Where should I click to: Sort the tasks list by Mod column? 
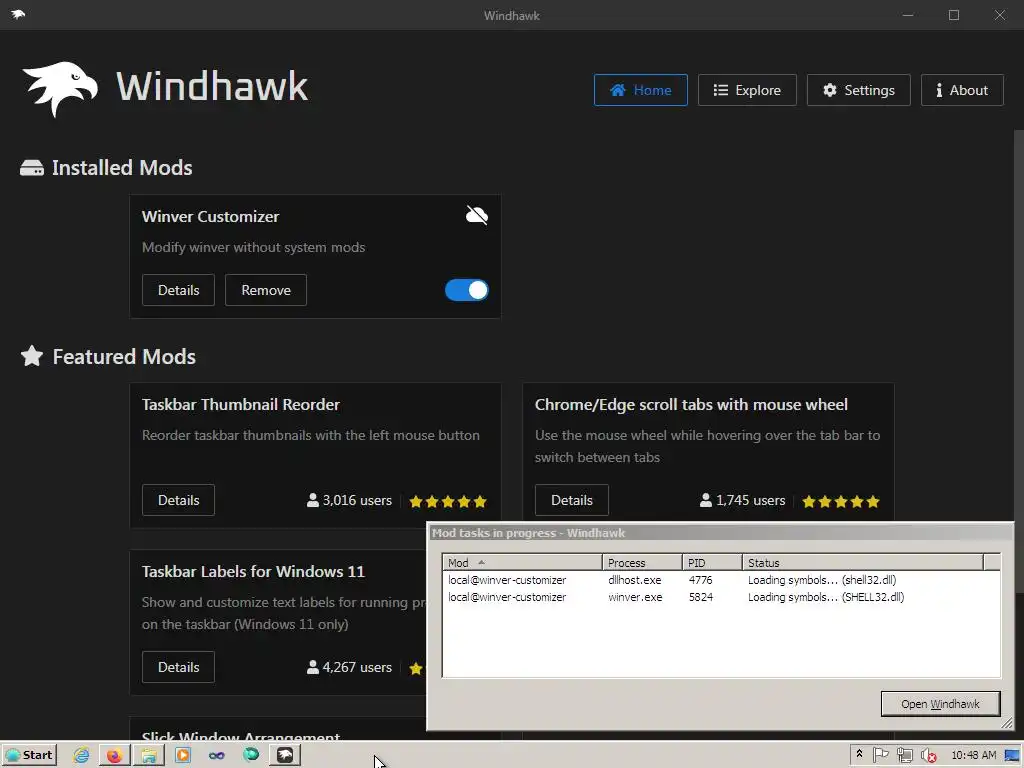tap(522, 562)
